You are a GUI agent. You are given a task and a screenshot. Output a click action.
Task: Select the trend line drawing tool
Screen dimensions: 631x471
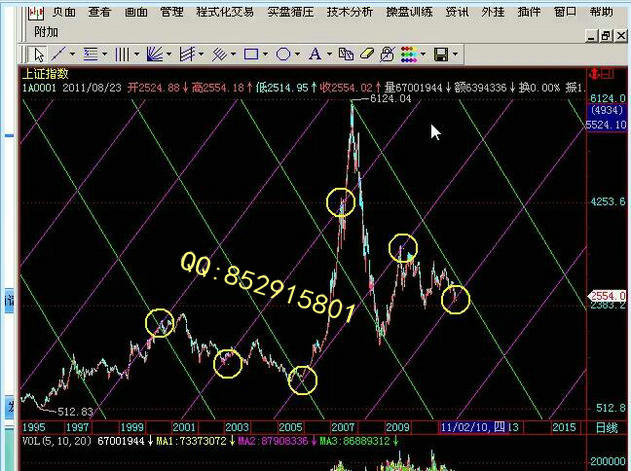click(x=58, y=54)
